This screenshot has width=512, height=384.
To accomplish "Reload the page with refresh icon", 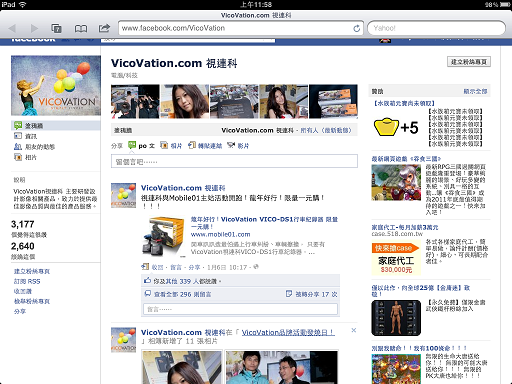I will click(x=356, y=28).
